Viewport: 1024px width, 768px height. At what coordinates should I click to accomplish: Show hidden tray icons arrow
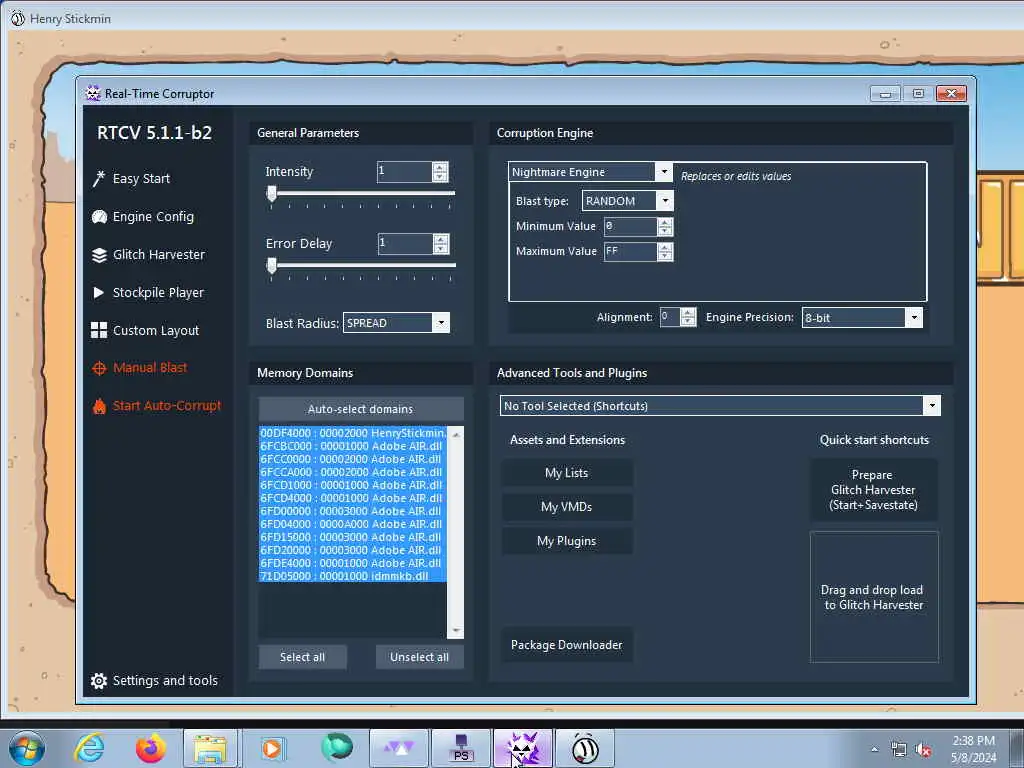point(874,750)
